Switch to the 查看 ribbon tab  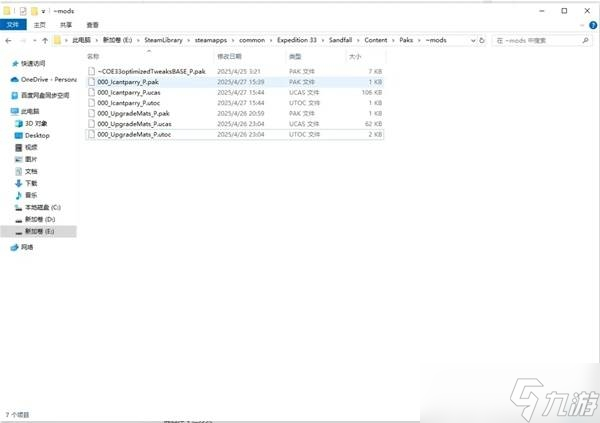(x=92, y=25)
